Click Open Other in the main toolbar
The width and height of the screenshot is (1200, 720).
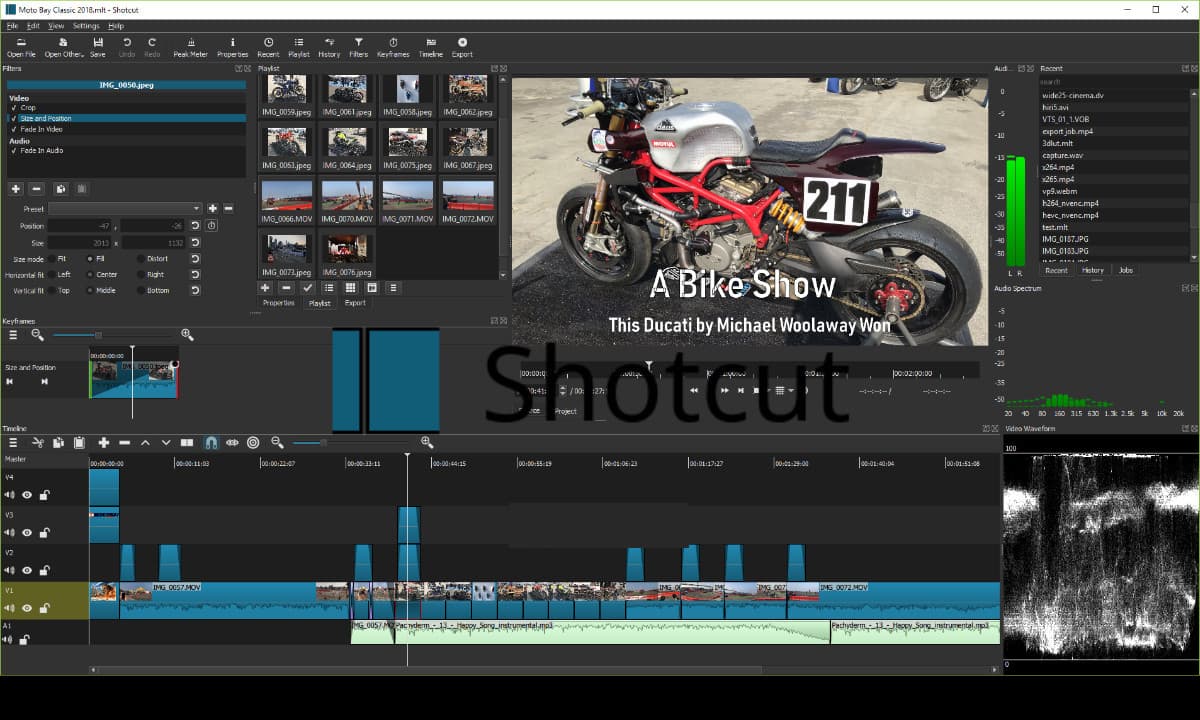coord(64,47)
